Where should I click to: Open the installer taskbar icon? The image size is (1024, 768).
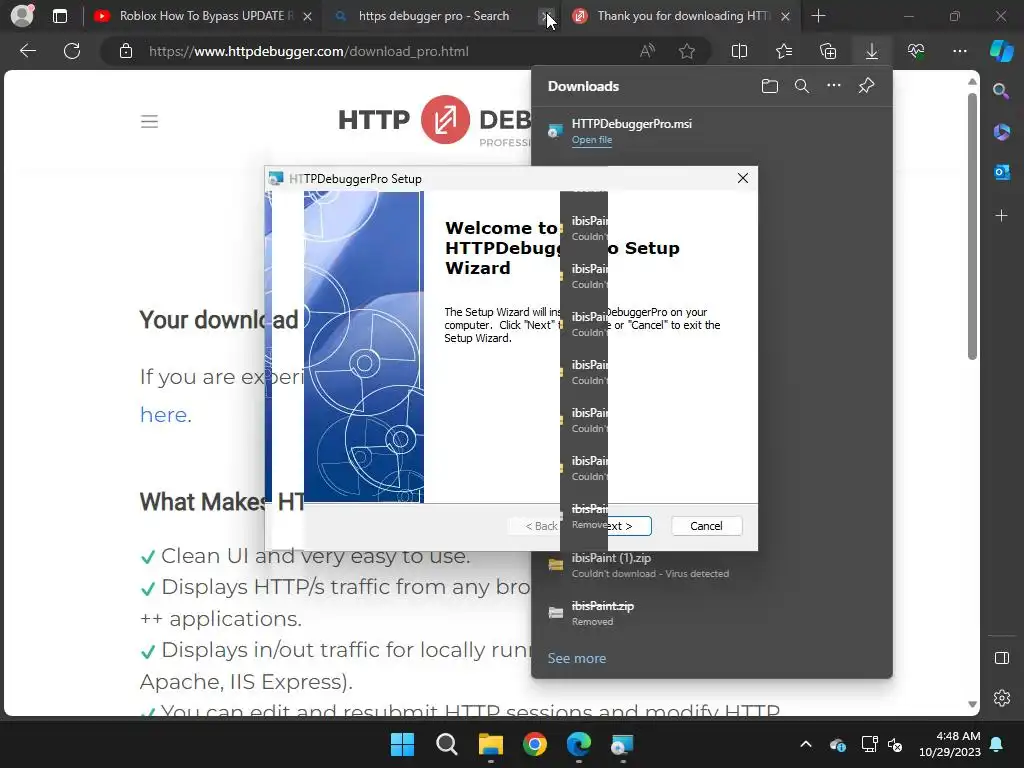point(622,744)
